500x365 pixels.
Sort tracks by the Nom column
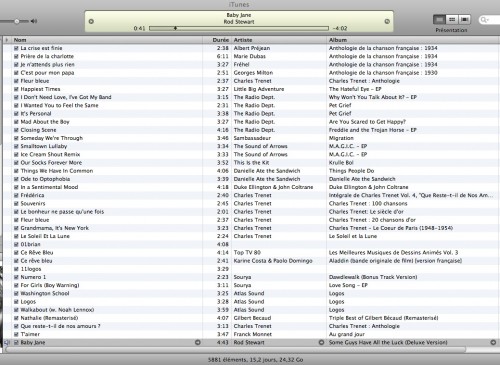[107, 40]
